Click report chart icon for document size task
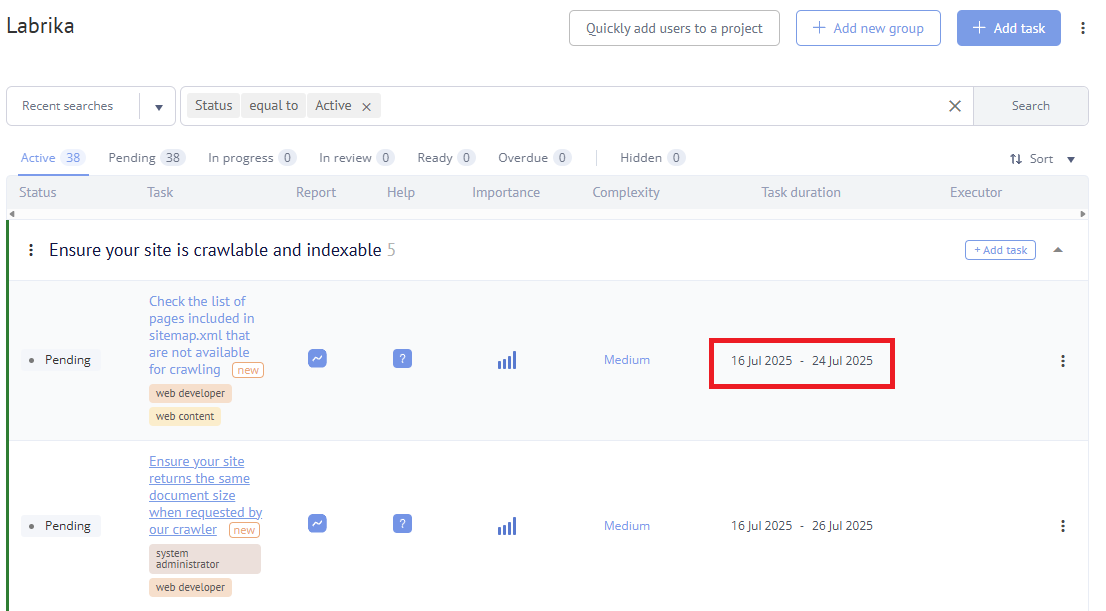 [x=317, y=523]
